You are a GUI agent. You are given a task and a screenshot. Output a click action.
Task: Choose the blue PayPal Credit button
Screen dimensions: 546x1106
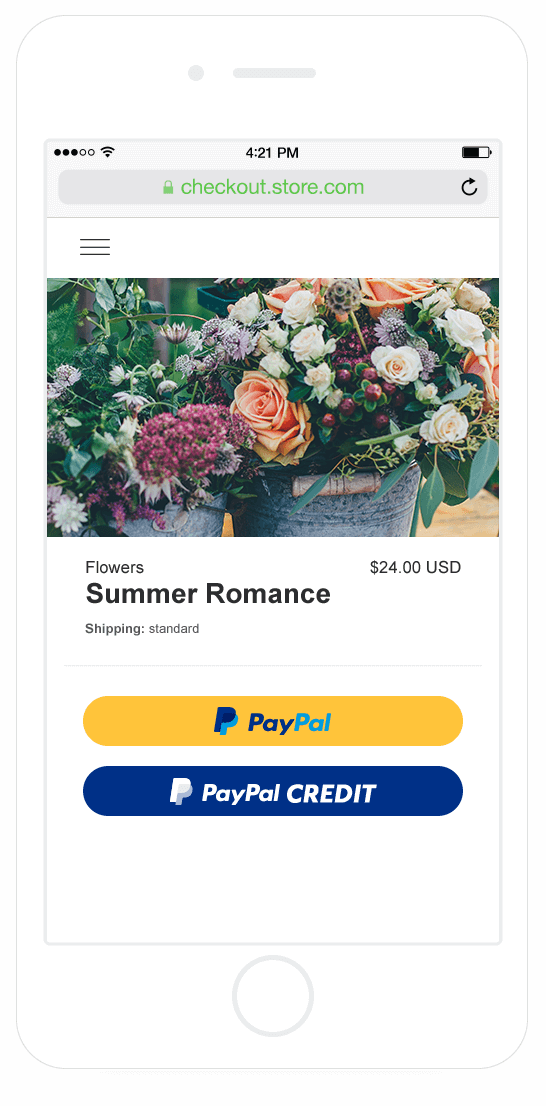coord(273,791)
